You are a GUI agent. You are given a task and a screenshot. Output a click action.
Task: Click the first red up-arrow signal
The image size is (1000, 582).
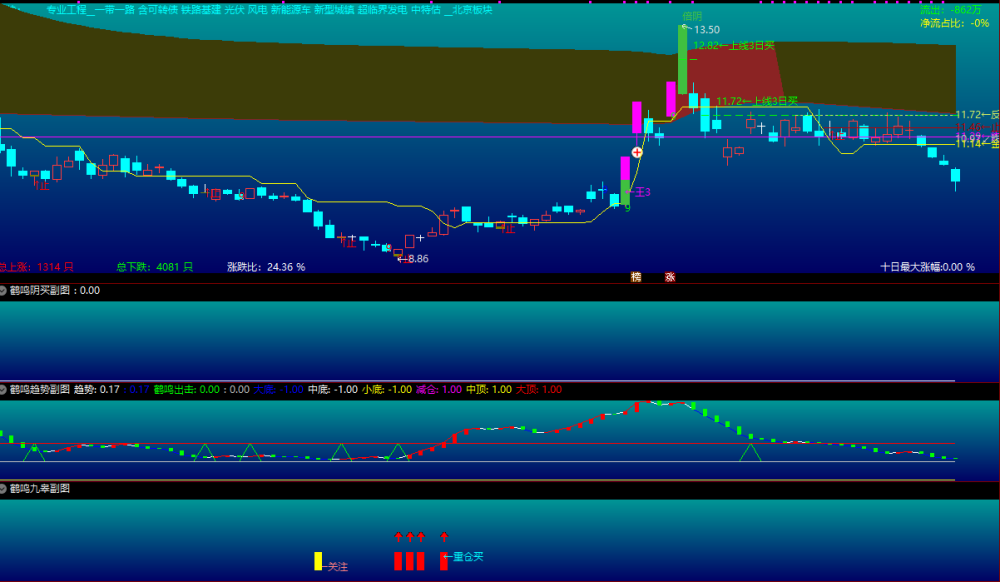click(398, 536)
